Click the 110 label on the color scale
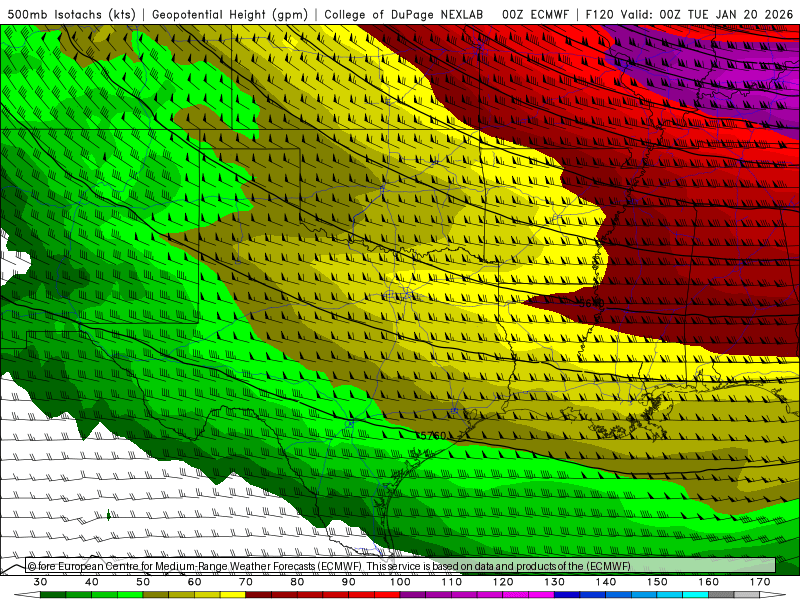This screenshot has width=800, height=600. (452, 582)
